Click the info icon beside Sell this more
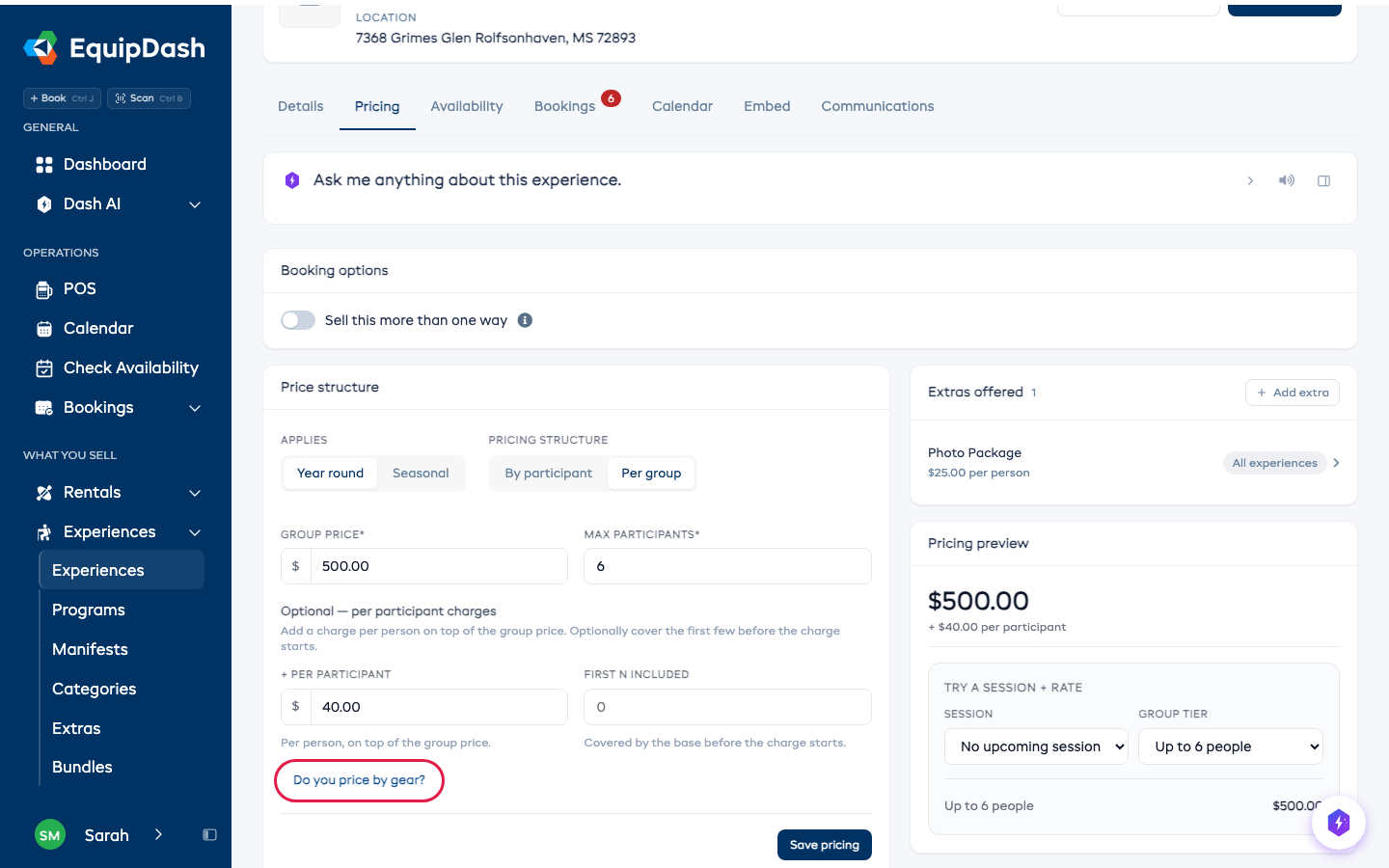1389x868 pixels. (525, 320)
